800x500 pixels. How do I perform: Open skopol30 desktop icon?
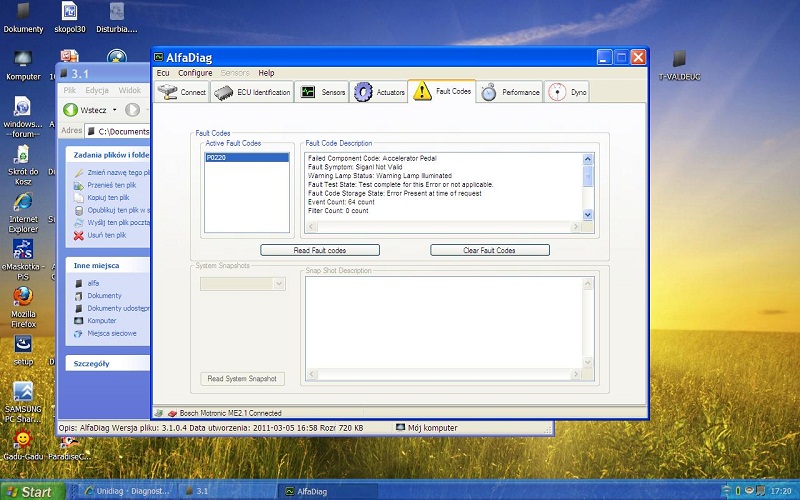(x=69, y=18)
